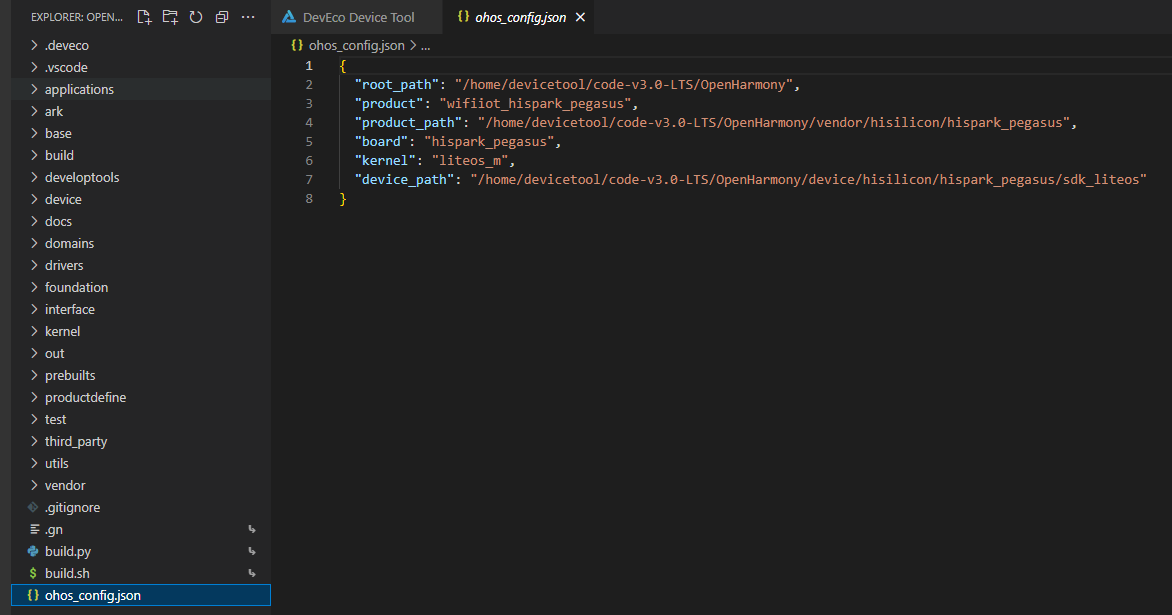The image size is (1172, 615).
Task: Click the Python icon of build.py
Action: pyautogui.click(x=33, y=551)
